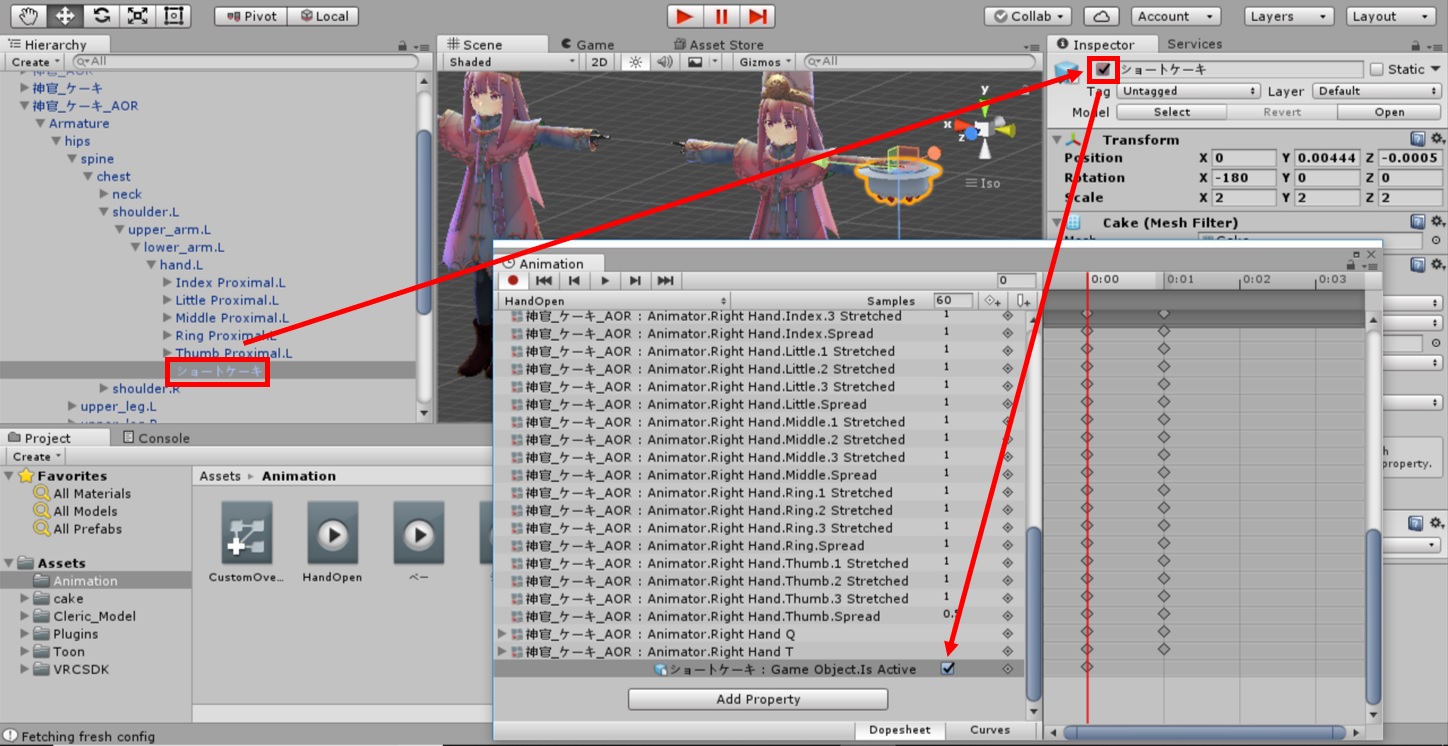
Task: Click the Pause button in top toolbar
Action: [720, 16]
